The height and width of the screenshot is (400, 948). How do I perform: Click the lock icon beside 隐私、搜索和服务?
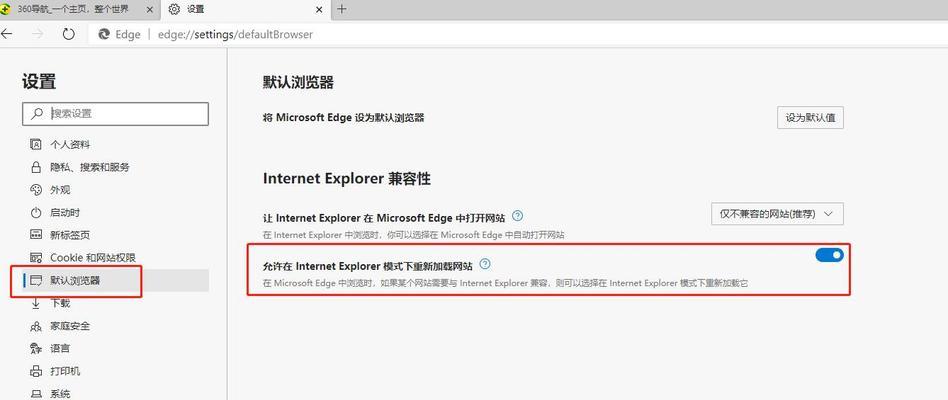[x=36, y=167]
